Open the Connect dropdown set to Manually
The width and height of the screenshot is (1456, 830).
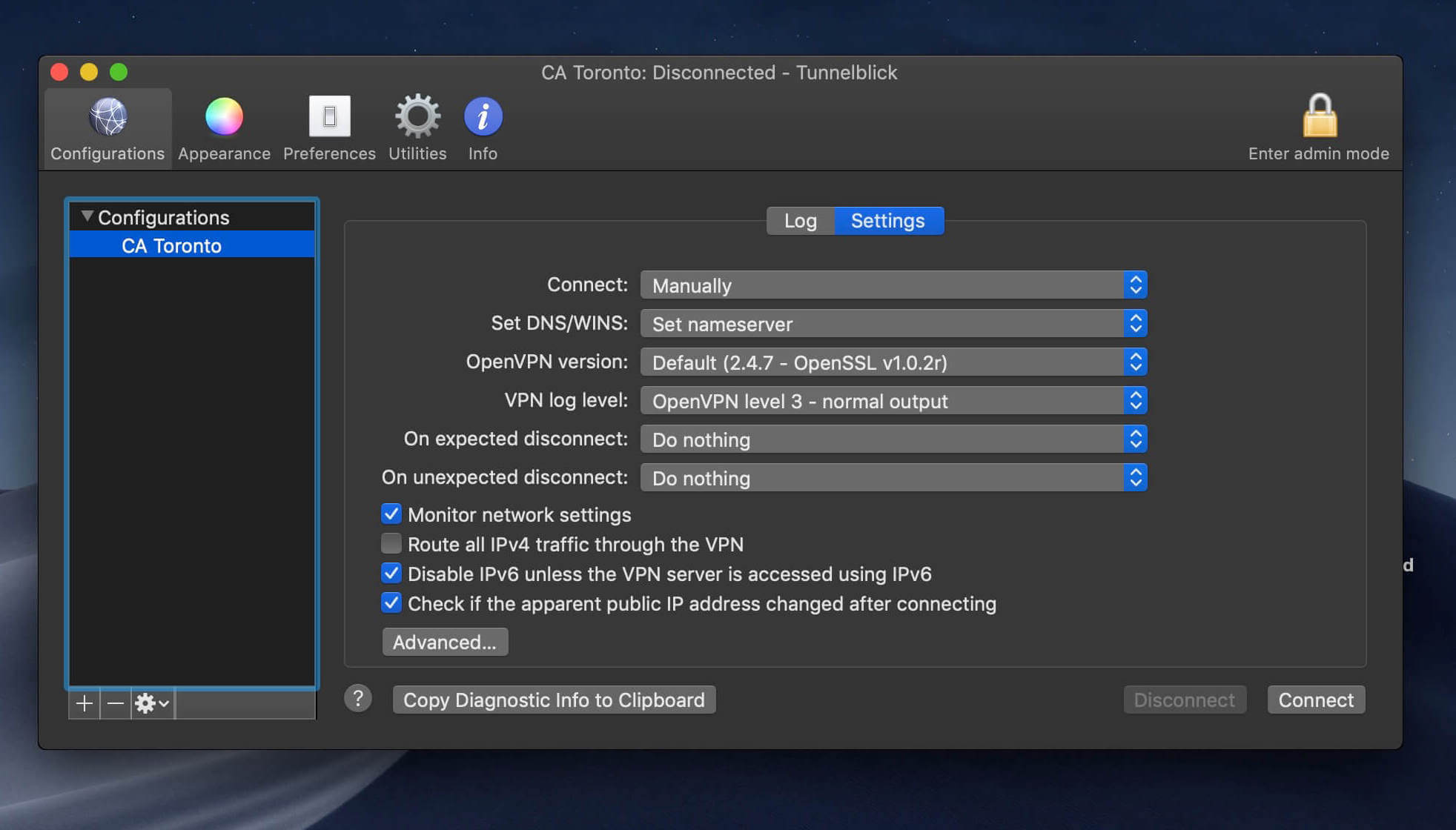point(893,285)
